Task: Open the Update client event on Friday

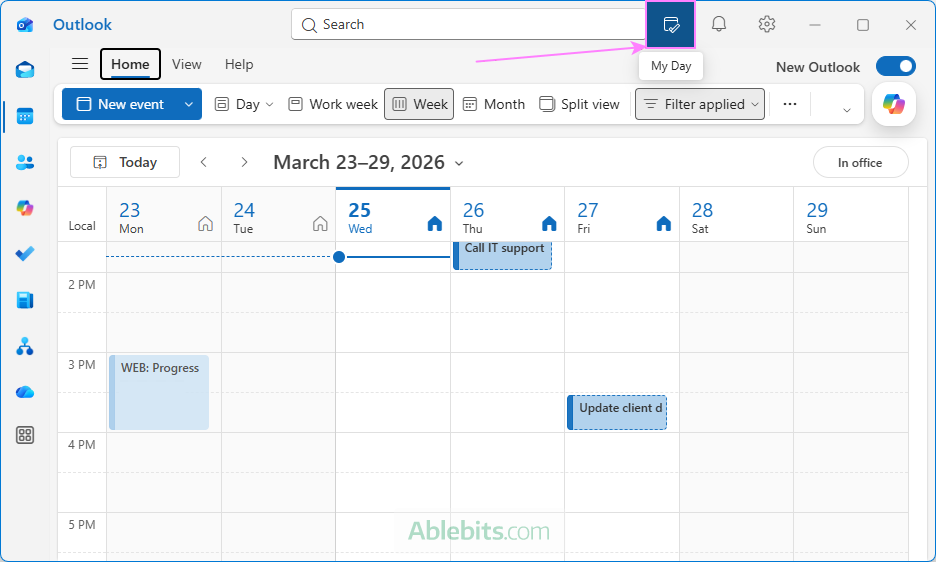Action: [x=617, y=412]
